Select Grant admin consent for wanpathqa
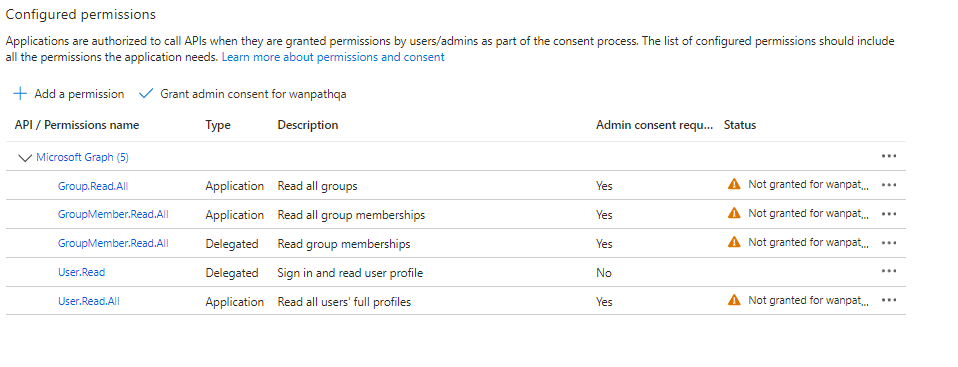 (x=243, y=94)
